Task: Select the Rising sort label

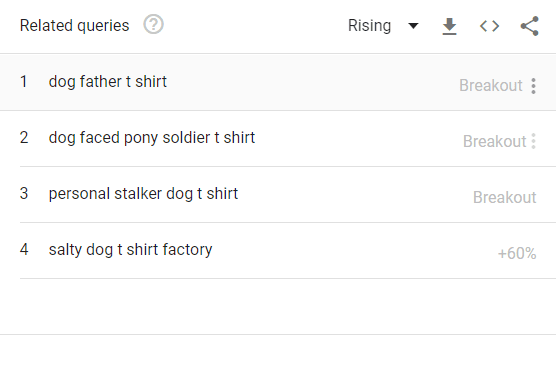Action: pyautogui.click(x=369, y=26)
